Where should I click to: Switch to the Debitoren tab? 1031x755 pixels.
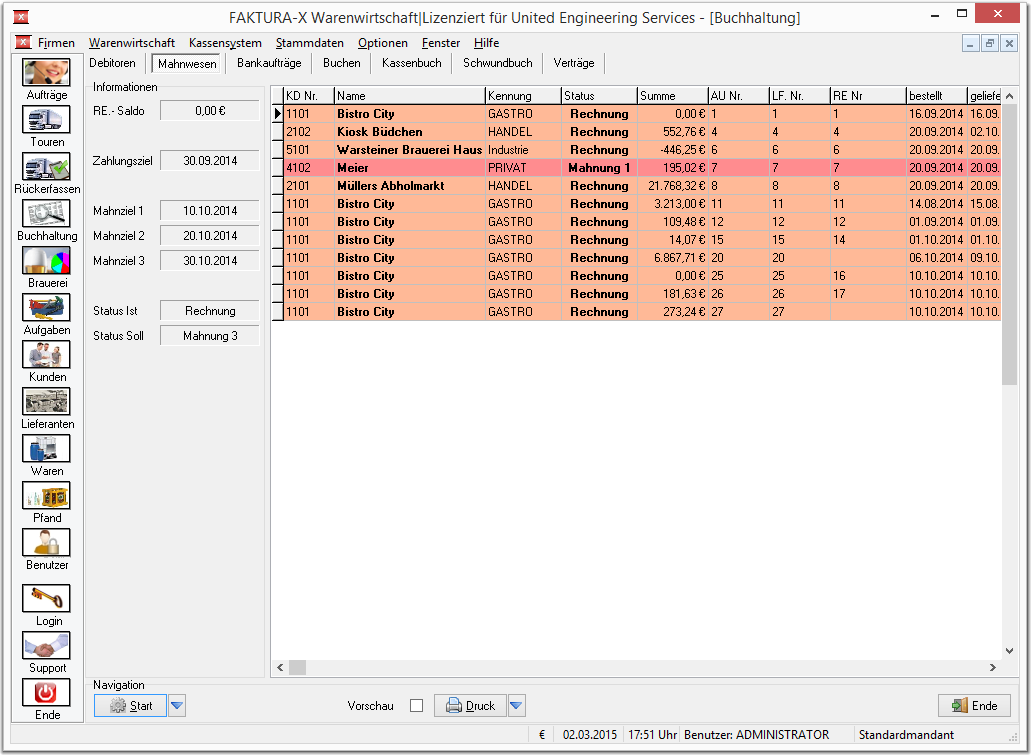(112, 63)
